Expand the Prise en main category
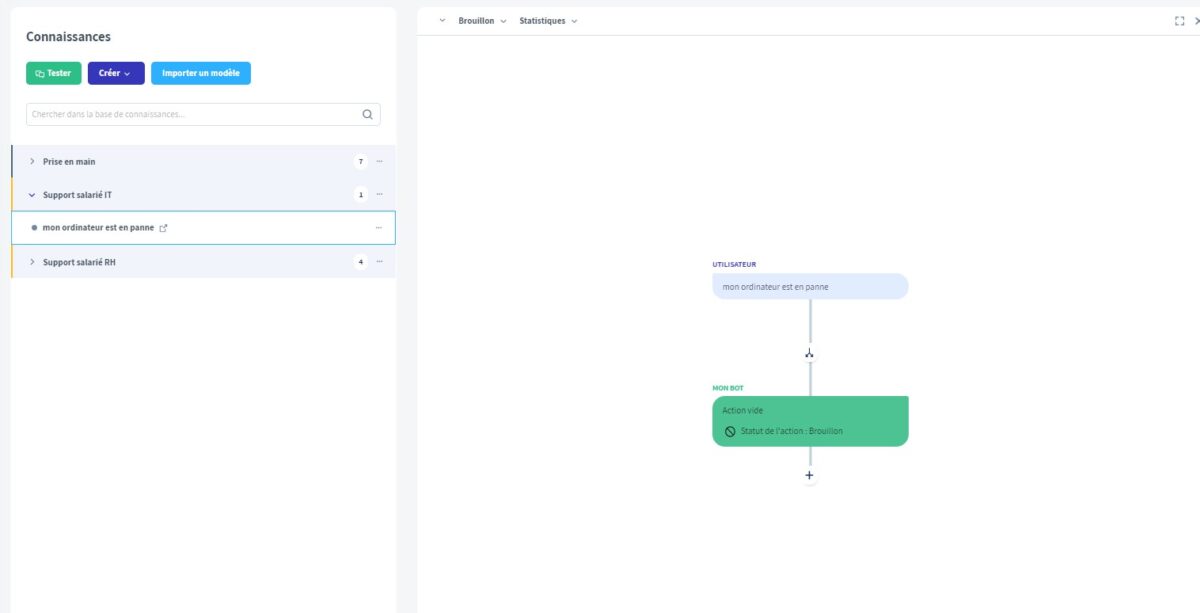This screenshot has width=1200, height=613. [31, 161]
